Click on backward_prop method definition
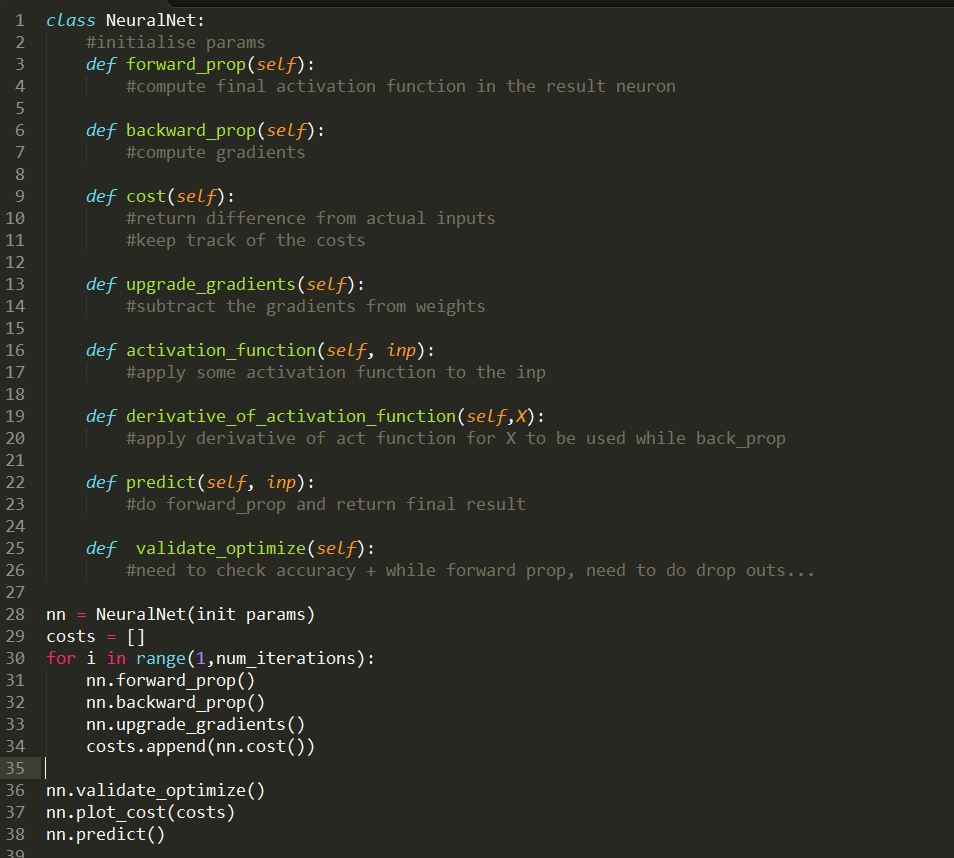954x858 pixels. 190,130
